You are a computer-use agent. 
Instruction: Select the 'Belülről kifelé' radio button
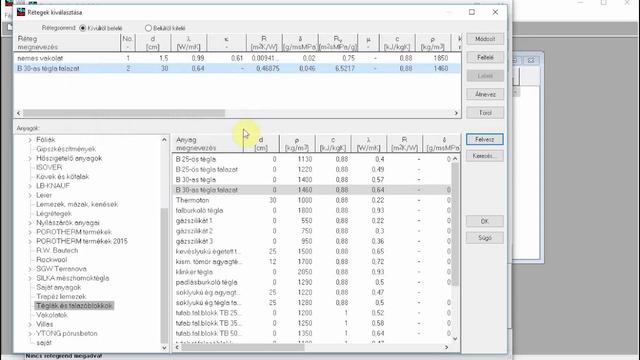(148, 28)
